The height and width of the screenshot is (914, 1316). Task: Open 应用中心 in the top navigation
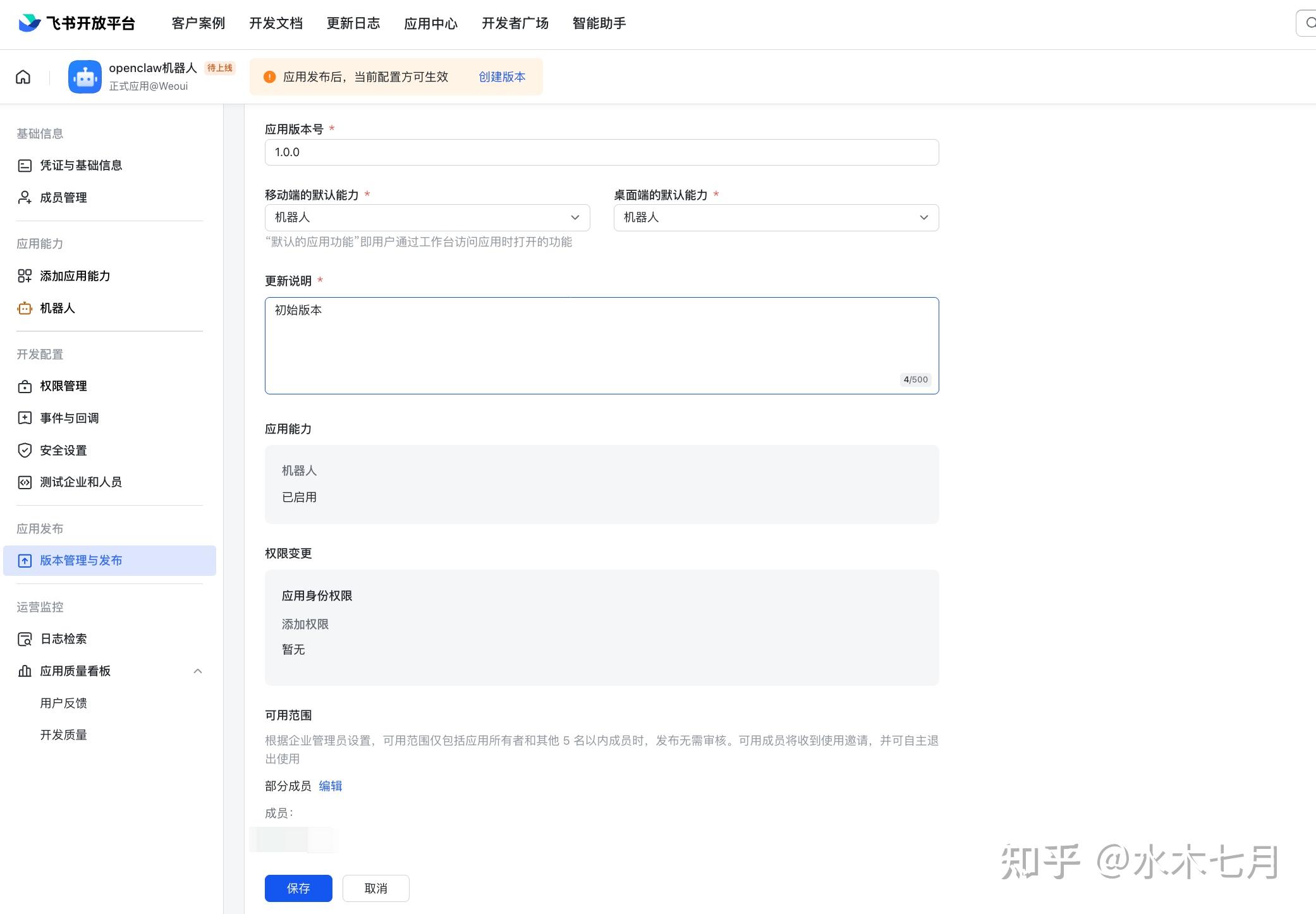(x=430, y=23)
